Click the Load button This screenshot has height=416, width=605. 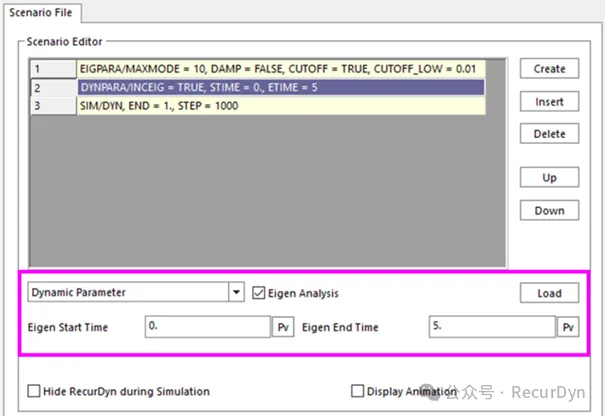click(549, 294)
